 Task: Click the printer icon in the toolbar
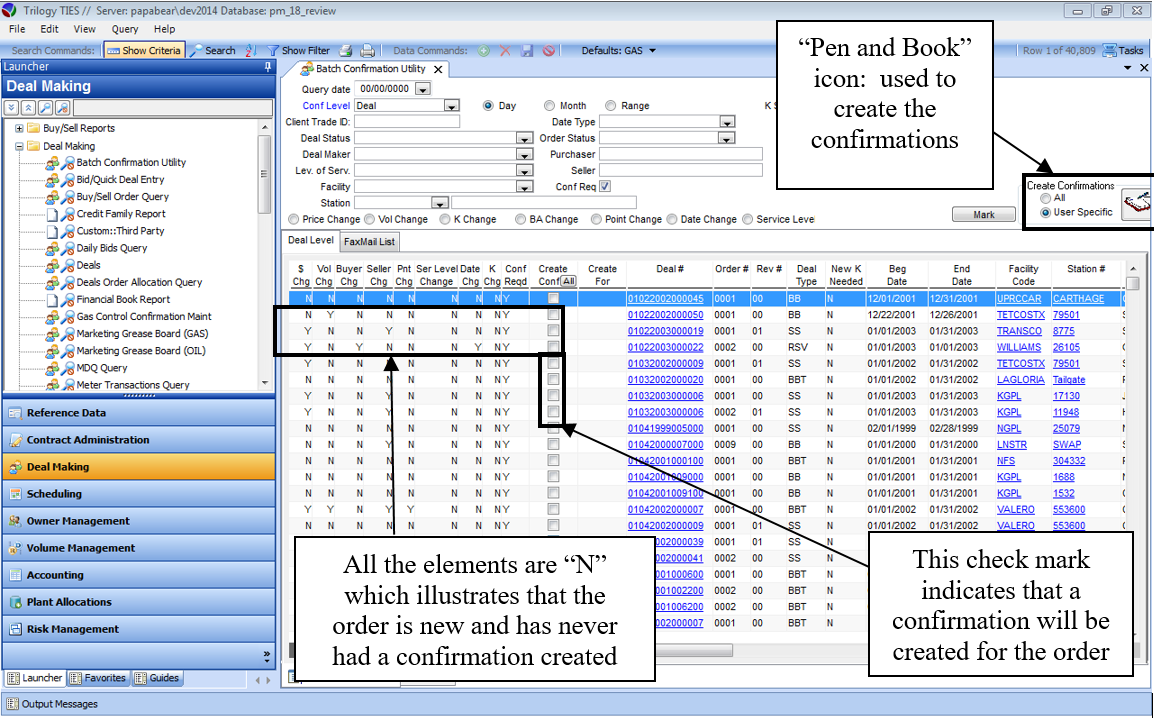(367, 50)
